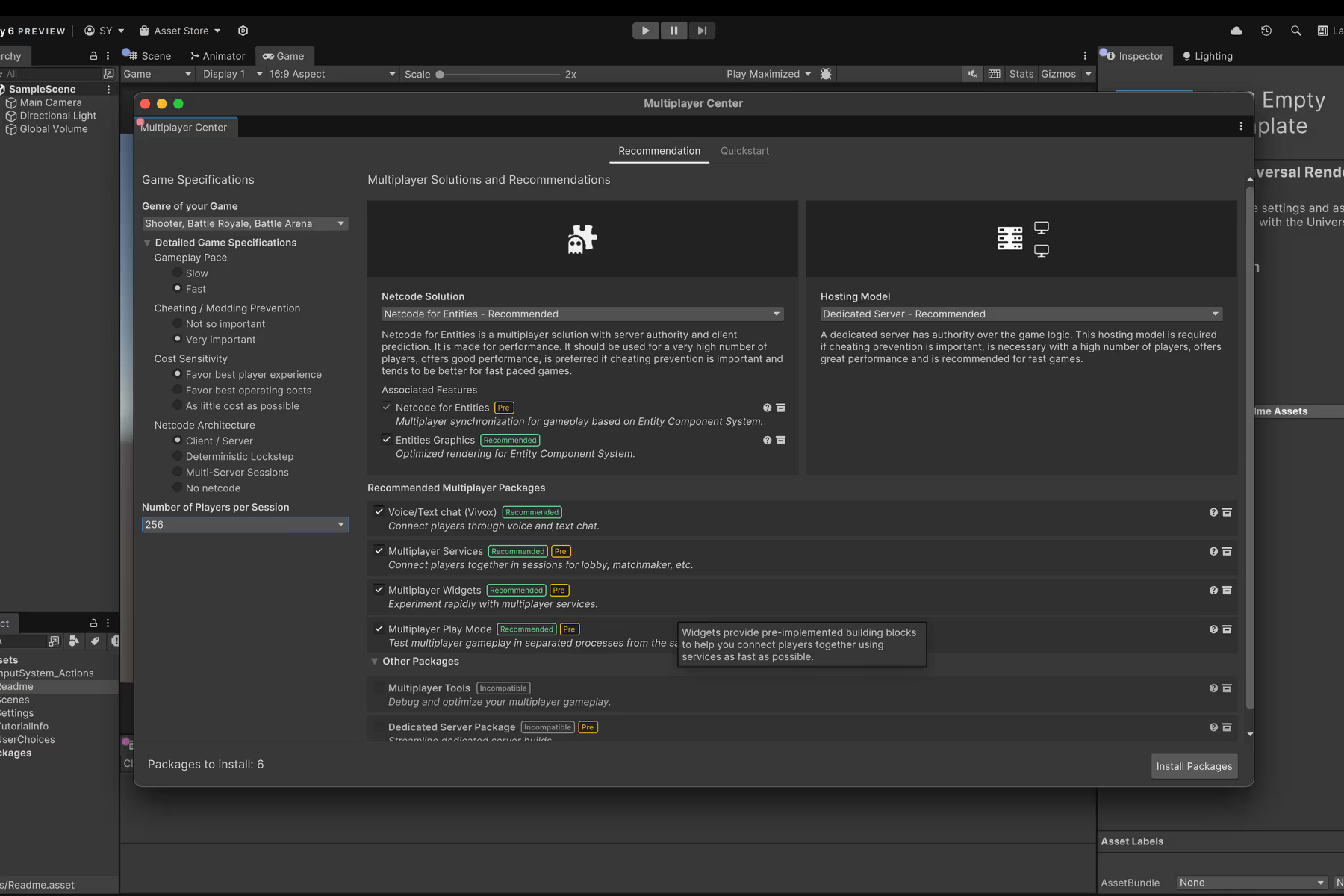1344x896 pixels.
Task: Collapse the Other Packages section
Action: click(375, 662)
